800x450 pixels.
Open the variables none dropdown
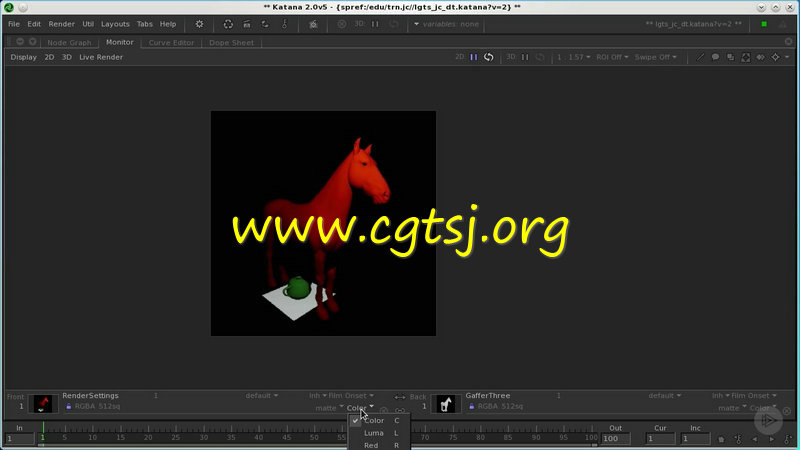[446, 24]
